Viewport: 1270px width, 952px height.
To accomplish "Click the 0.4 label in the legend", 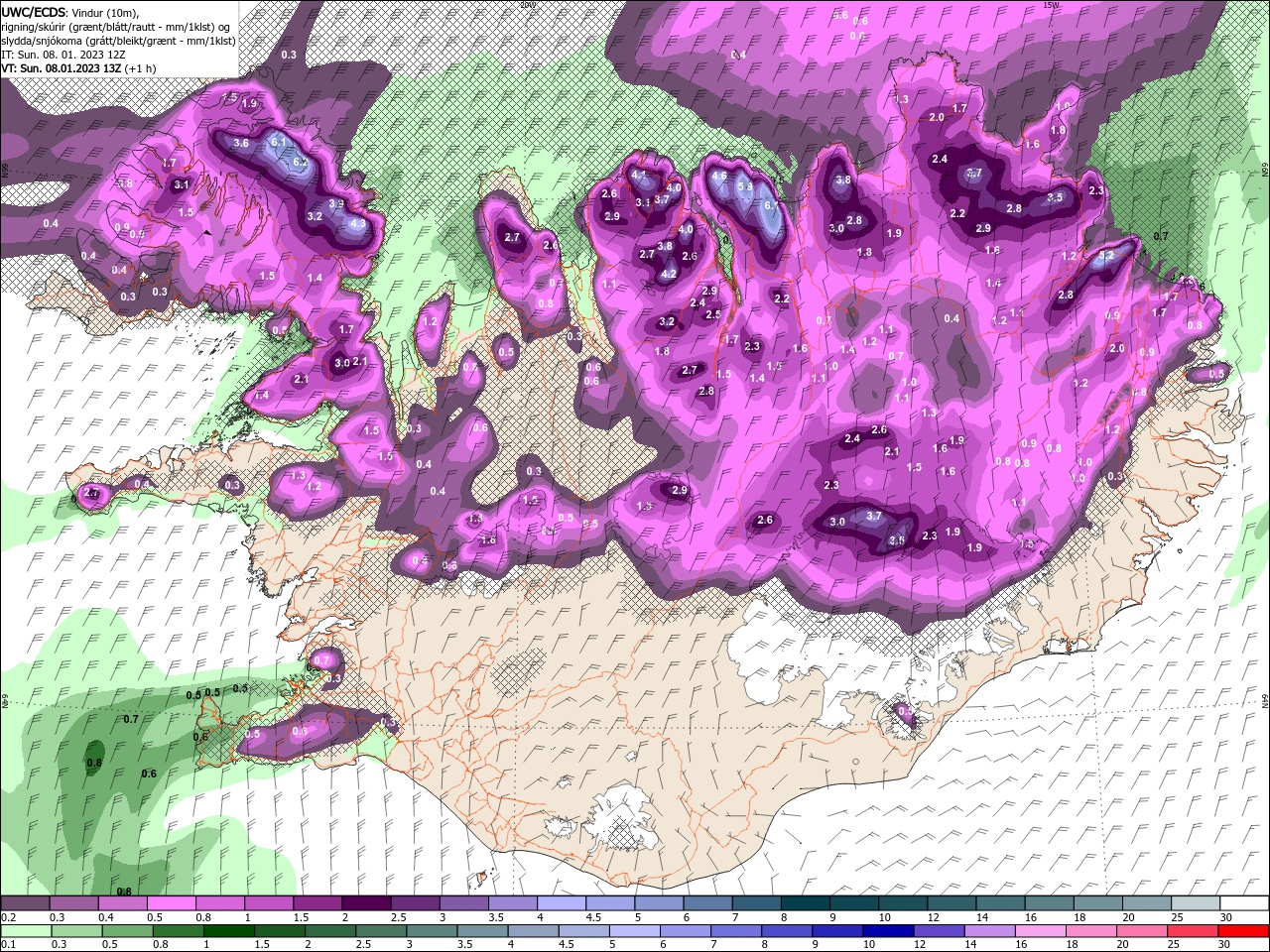I will coord(106,917).
